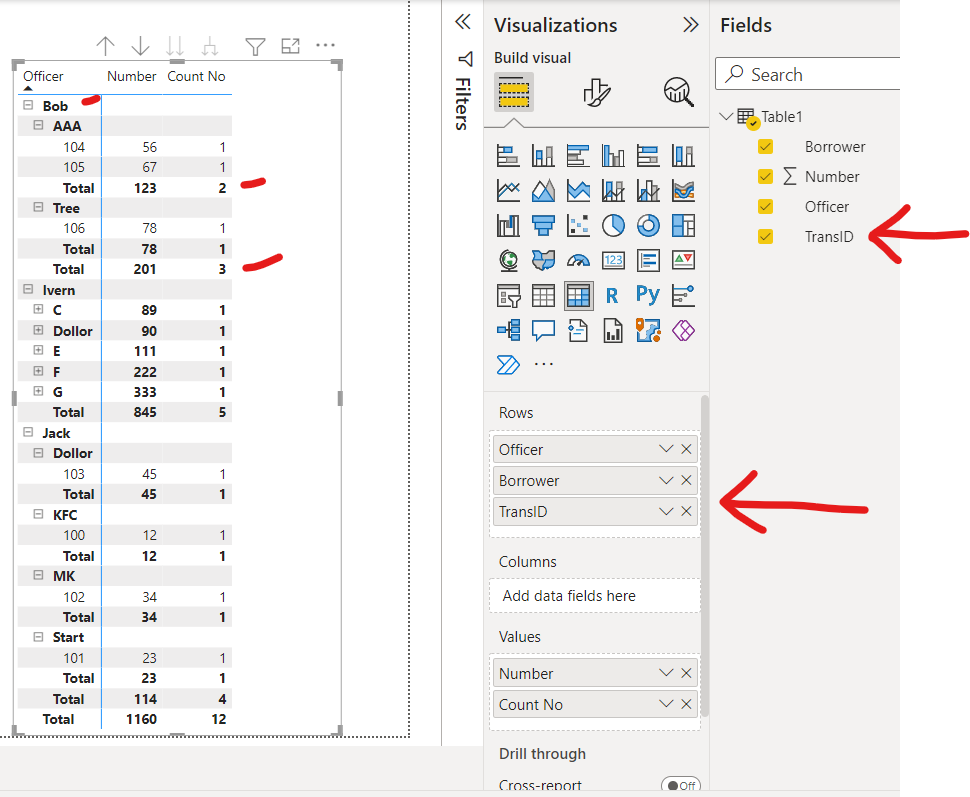Open Format visual paintbrush tab
Screen dimensions: 970x797
596,93
